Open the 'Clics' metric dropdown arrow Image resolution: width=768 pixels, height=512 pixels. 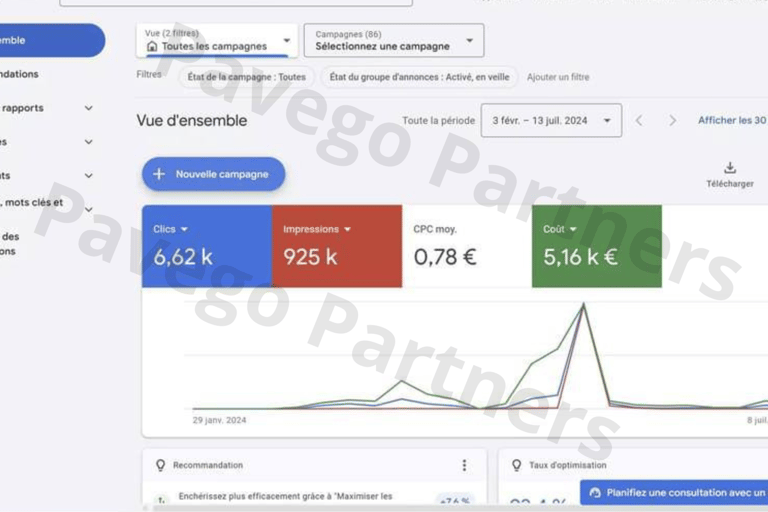(x=184, y=229)
